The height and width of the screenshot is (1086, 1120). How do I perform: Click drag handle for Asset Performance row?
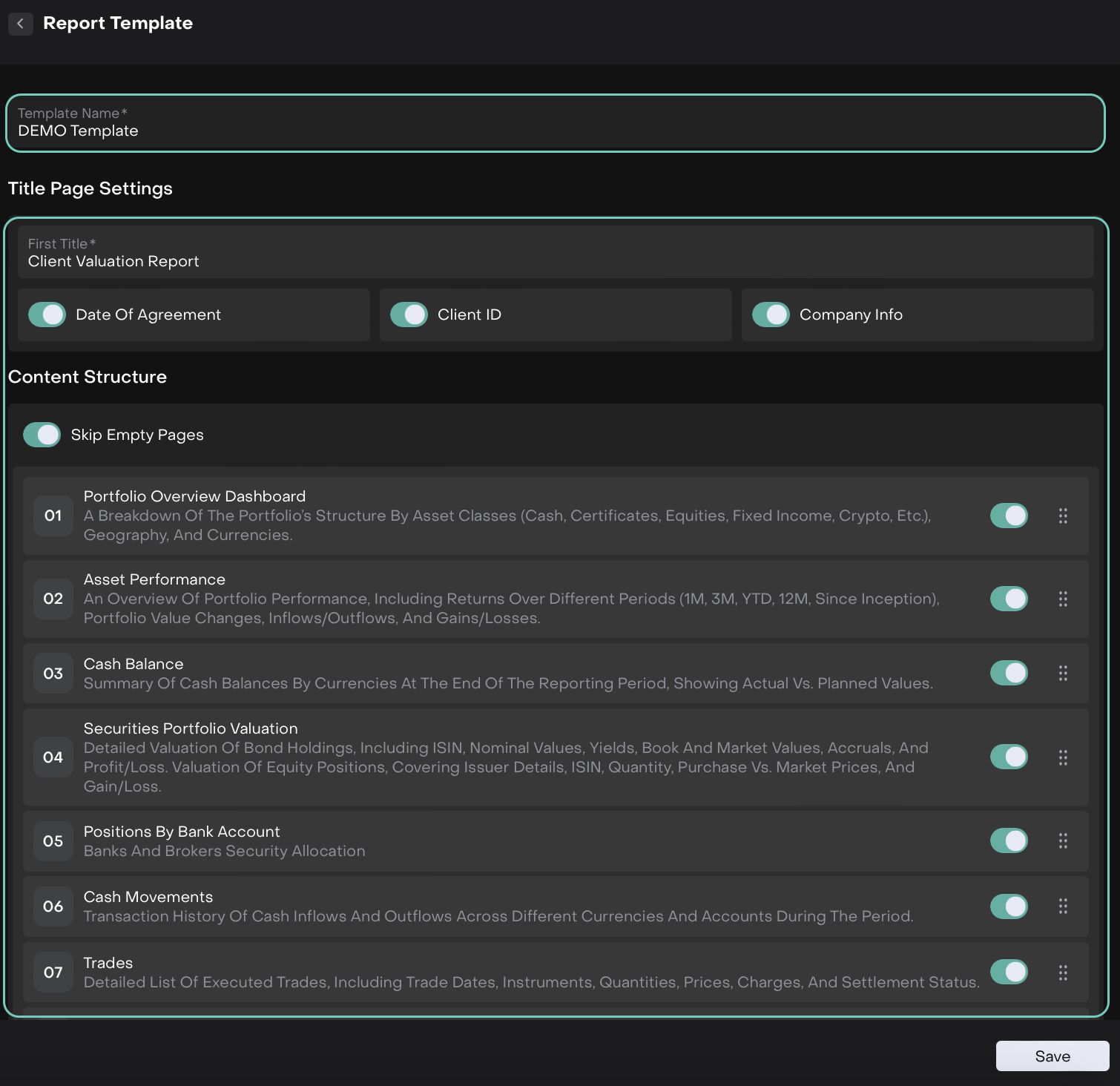tap(1063, 599)
